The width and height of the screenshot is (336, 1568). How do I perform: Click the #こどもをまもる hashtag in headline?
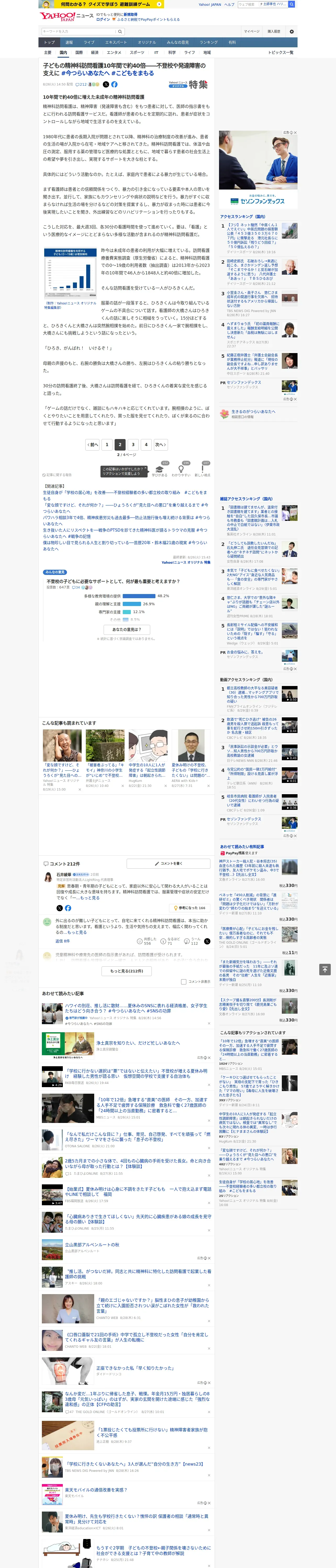(132, 73)
